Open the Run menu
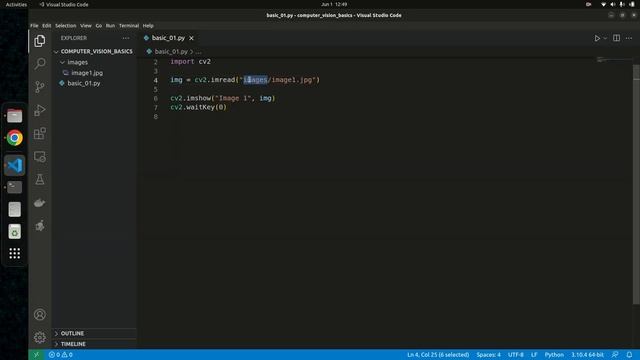 pyautogui.click(x=110, y=25)
